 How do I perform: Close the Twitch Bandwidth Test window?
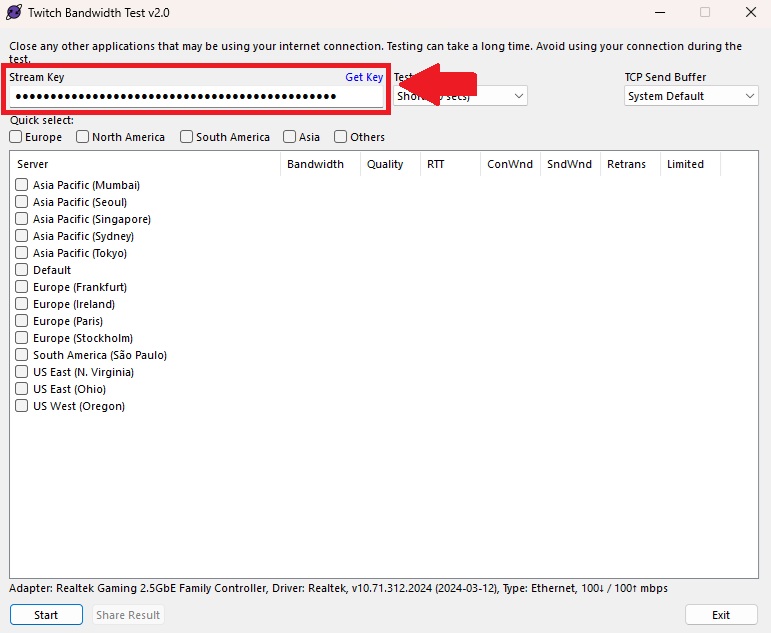coord(751,12)
